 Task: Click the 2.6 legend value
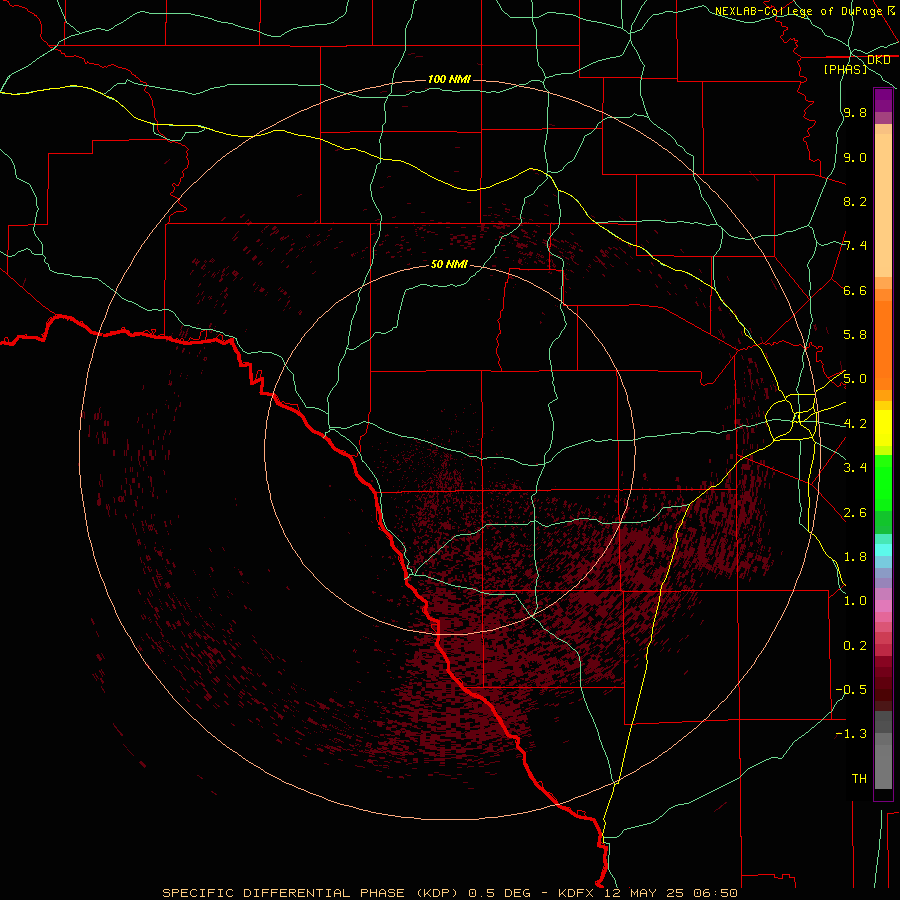click(x=855, y=513)
